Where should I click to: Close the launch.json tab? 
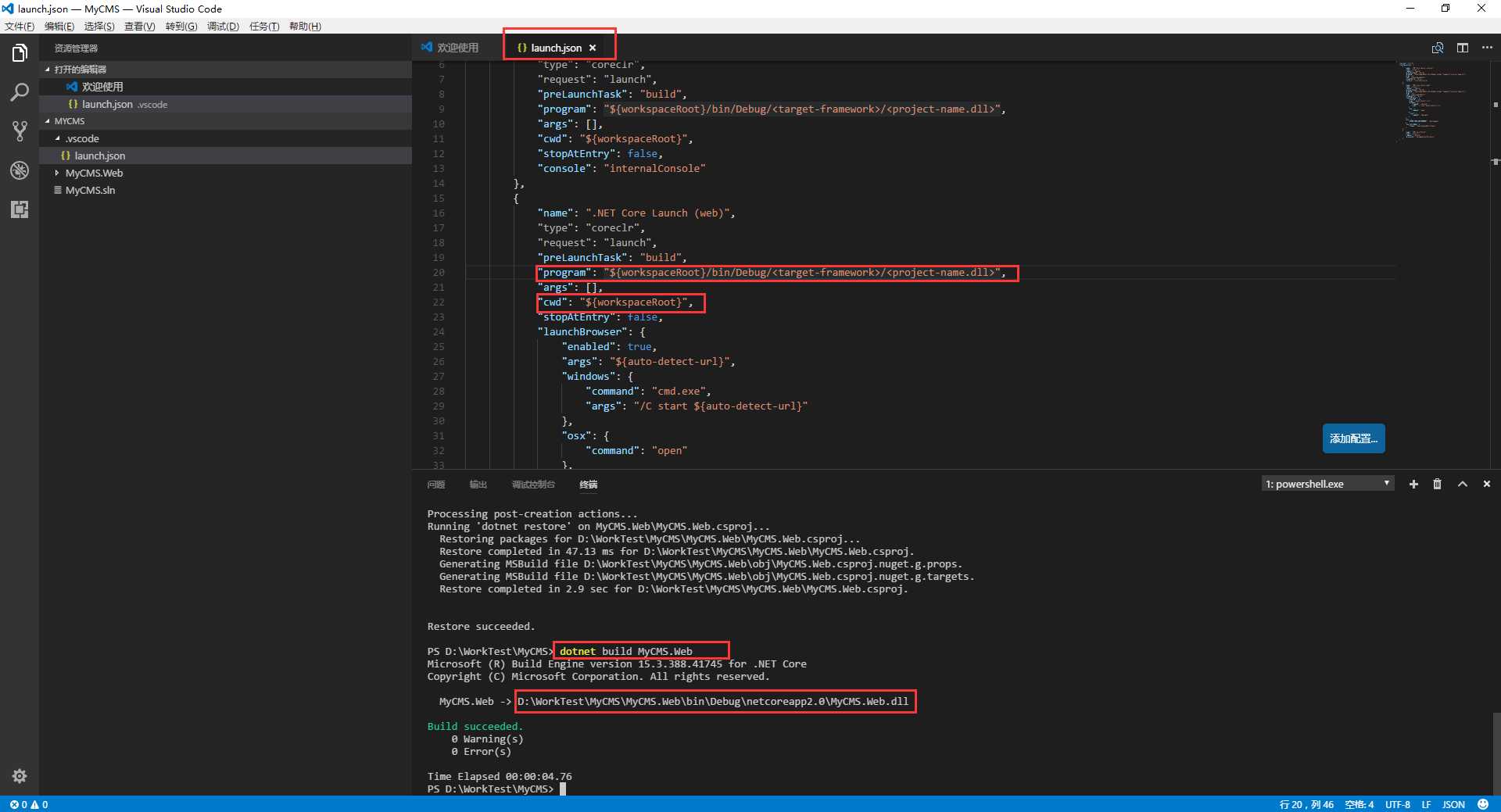click(x=593, y=48)
